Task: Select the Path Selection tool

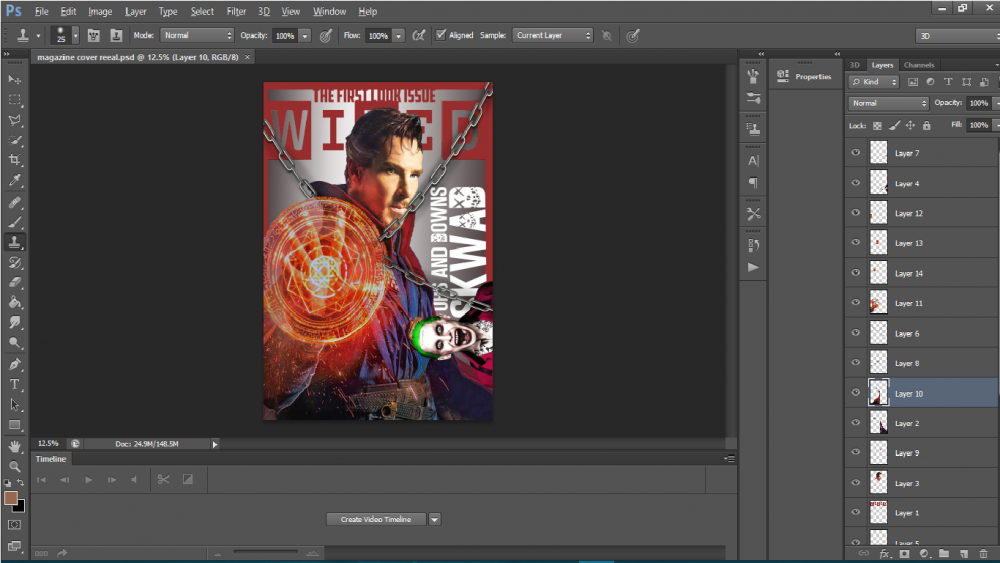Action: coord(15,405)
